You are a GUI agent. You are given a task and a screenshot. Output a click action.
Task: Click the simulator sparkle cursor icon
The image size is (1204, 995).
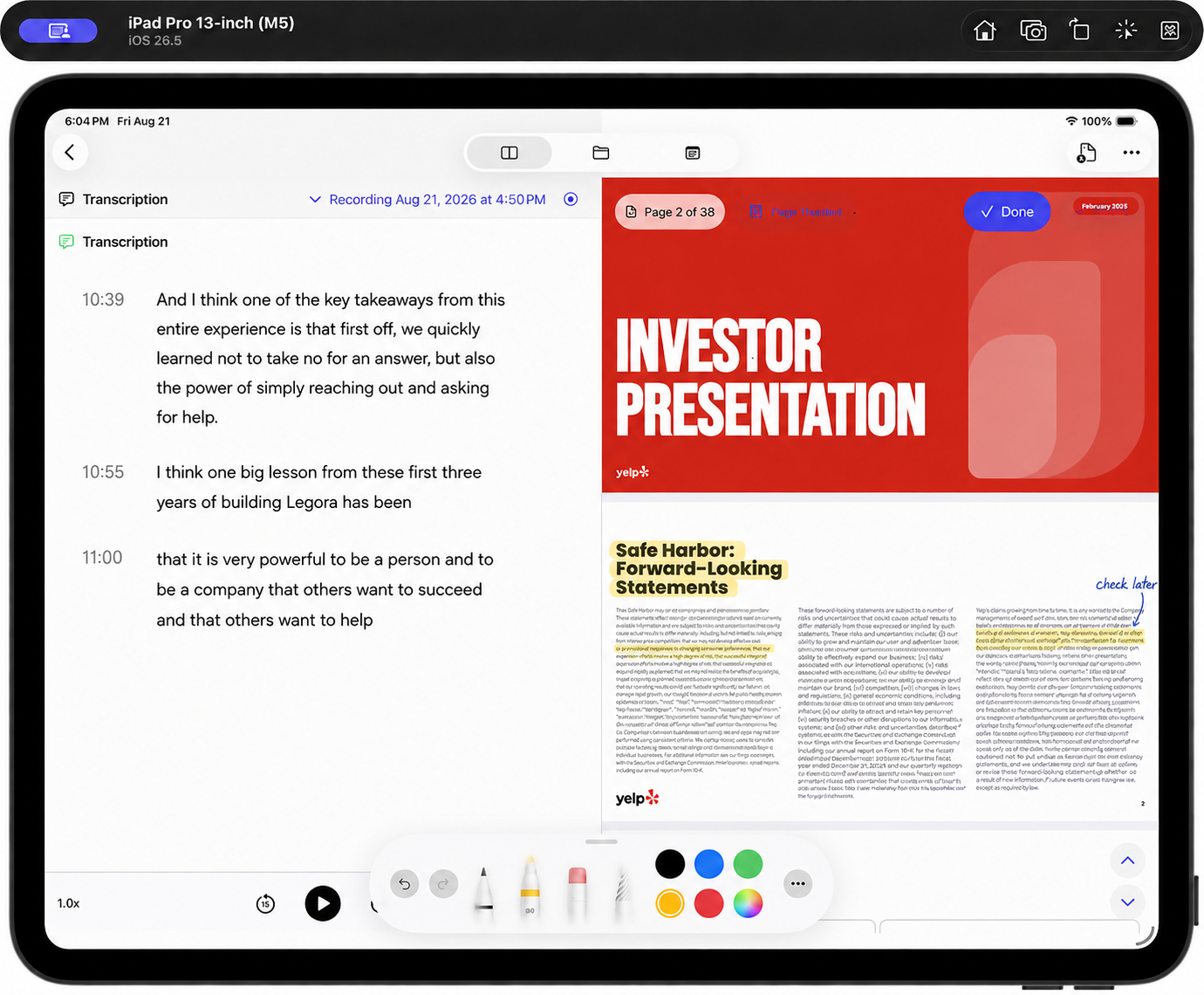1125,31
